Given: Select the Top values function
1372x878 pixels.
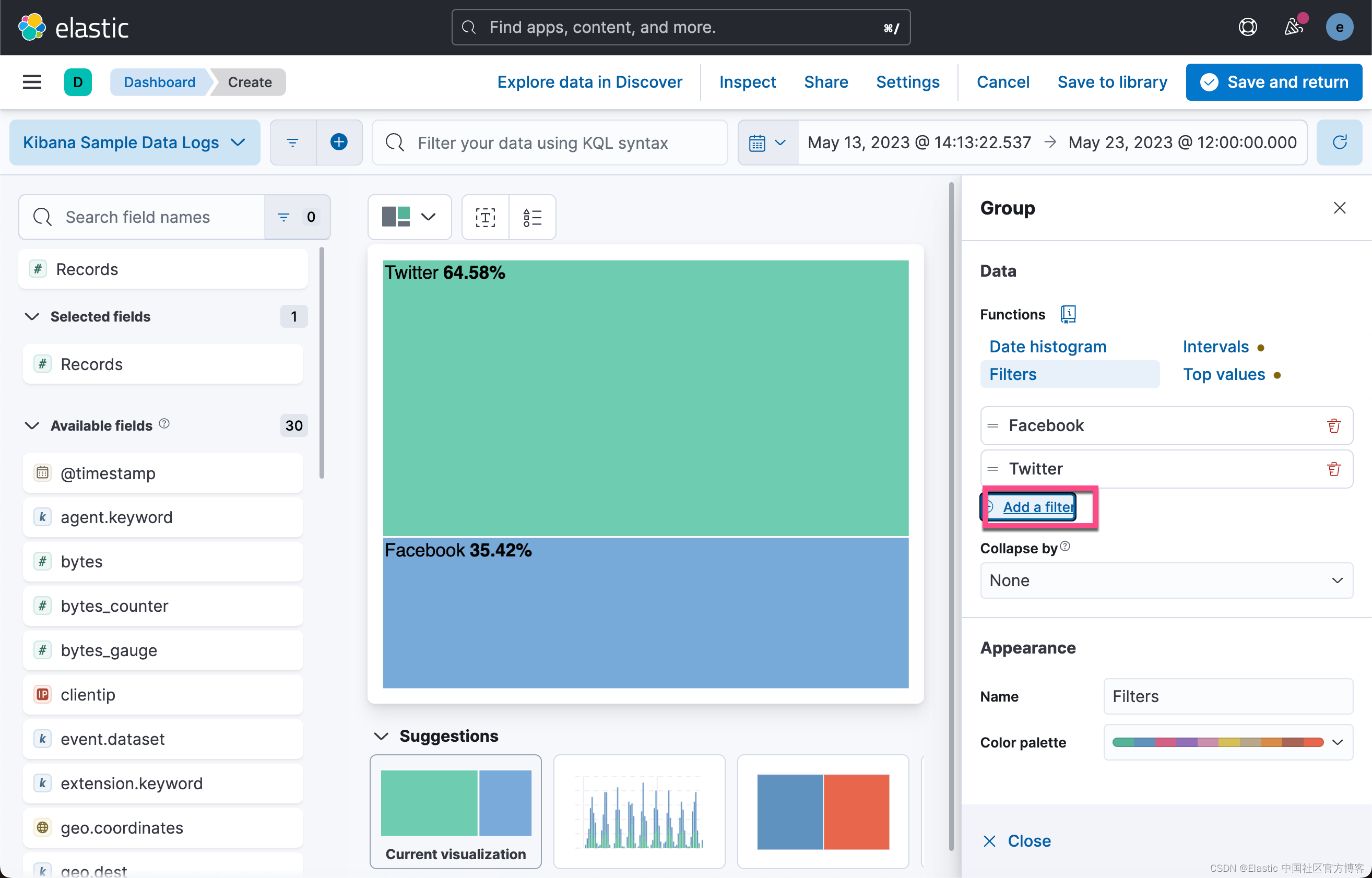Looking at the screenshot, I should [x=1224, y=374].
